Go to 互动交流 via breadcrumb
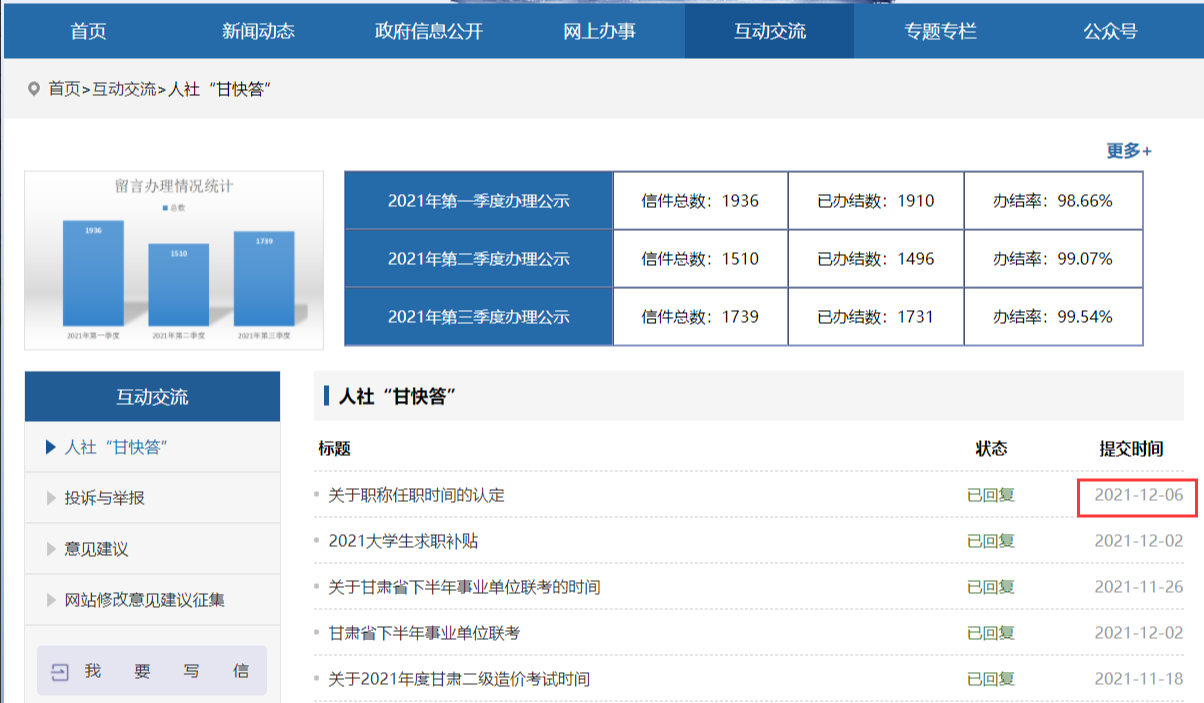Viewport: 1204px width, 703px height. click(x=124, y=89)
